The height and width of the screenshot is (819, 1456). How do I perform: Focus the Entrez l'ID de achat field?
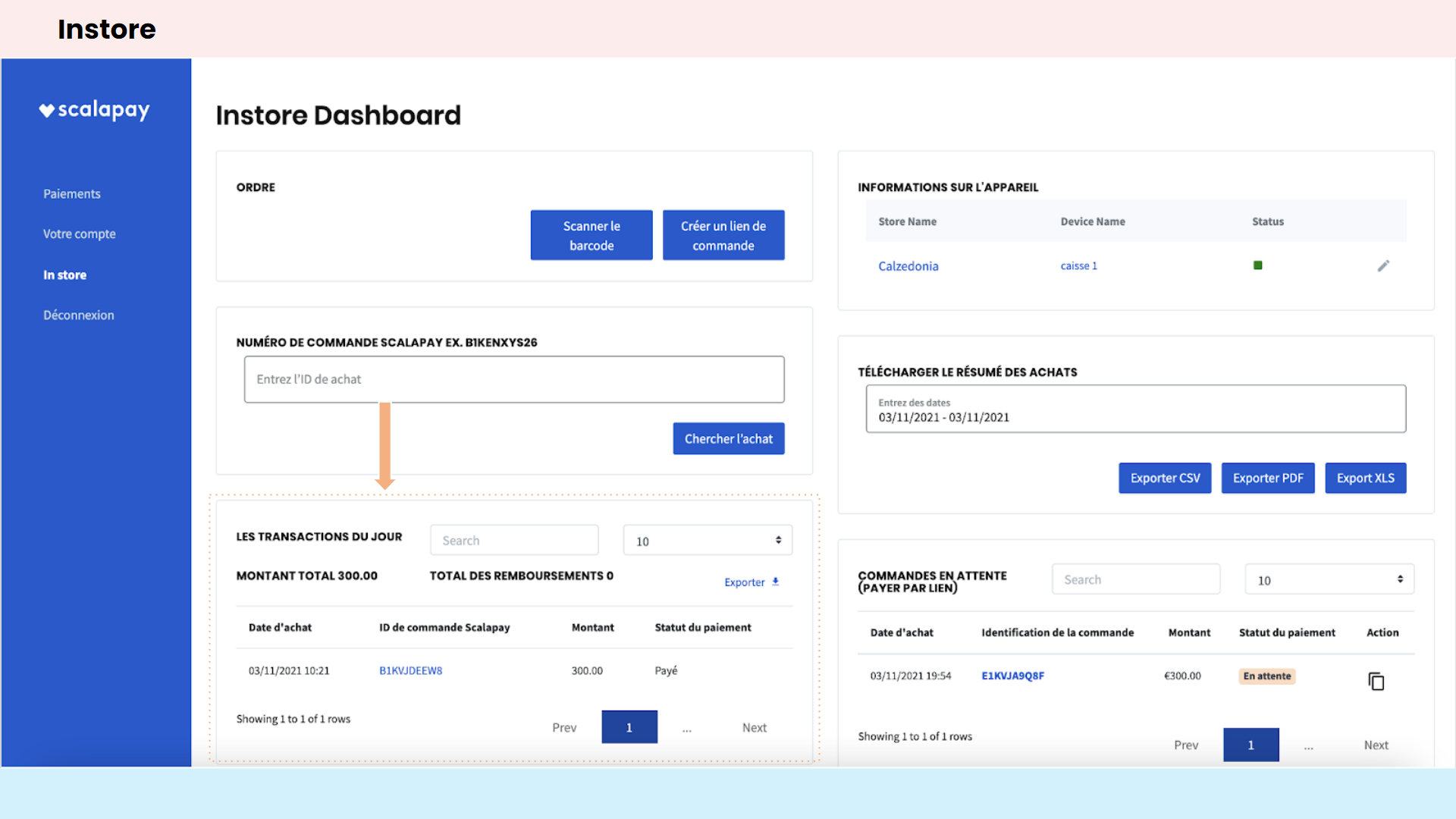coord(513,379)
